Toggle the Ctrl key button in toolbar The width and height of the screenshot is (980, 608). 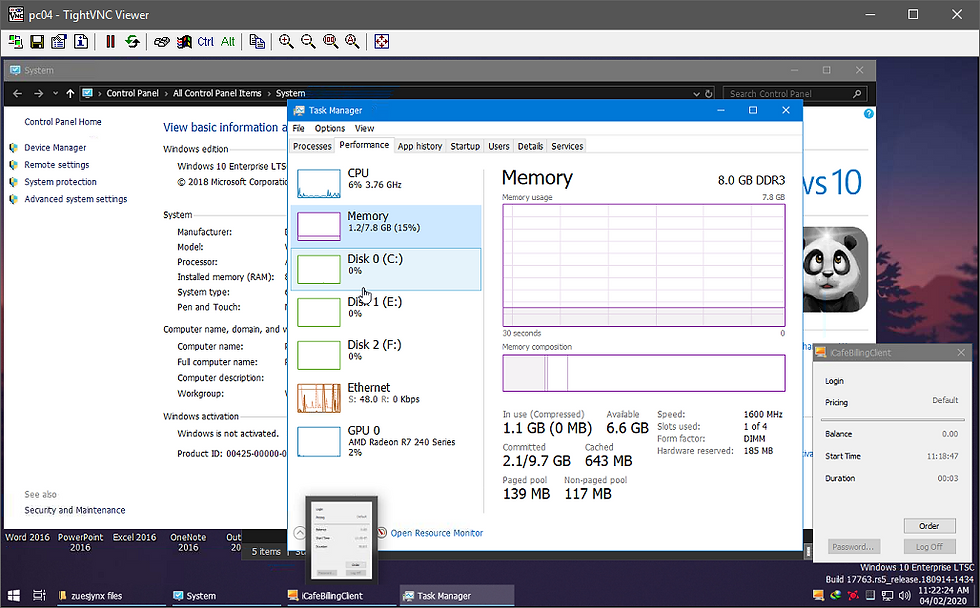pyautogui.click(x=206, y=42)
